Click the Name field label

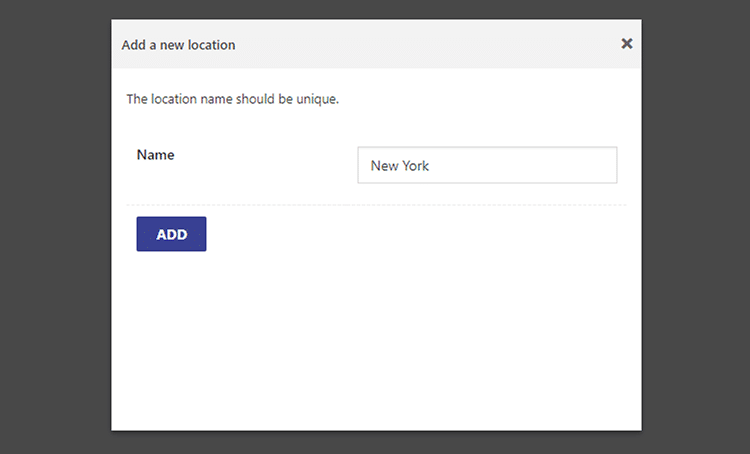pos(155,155)
